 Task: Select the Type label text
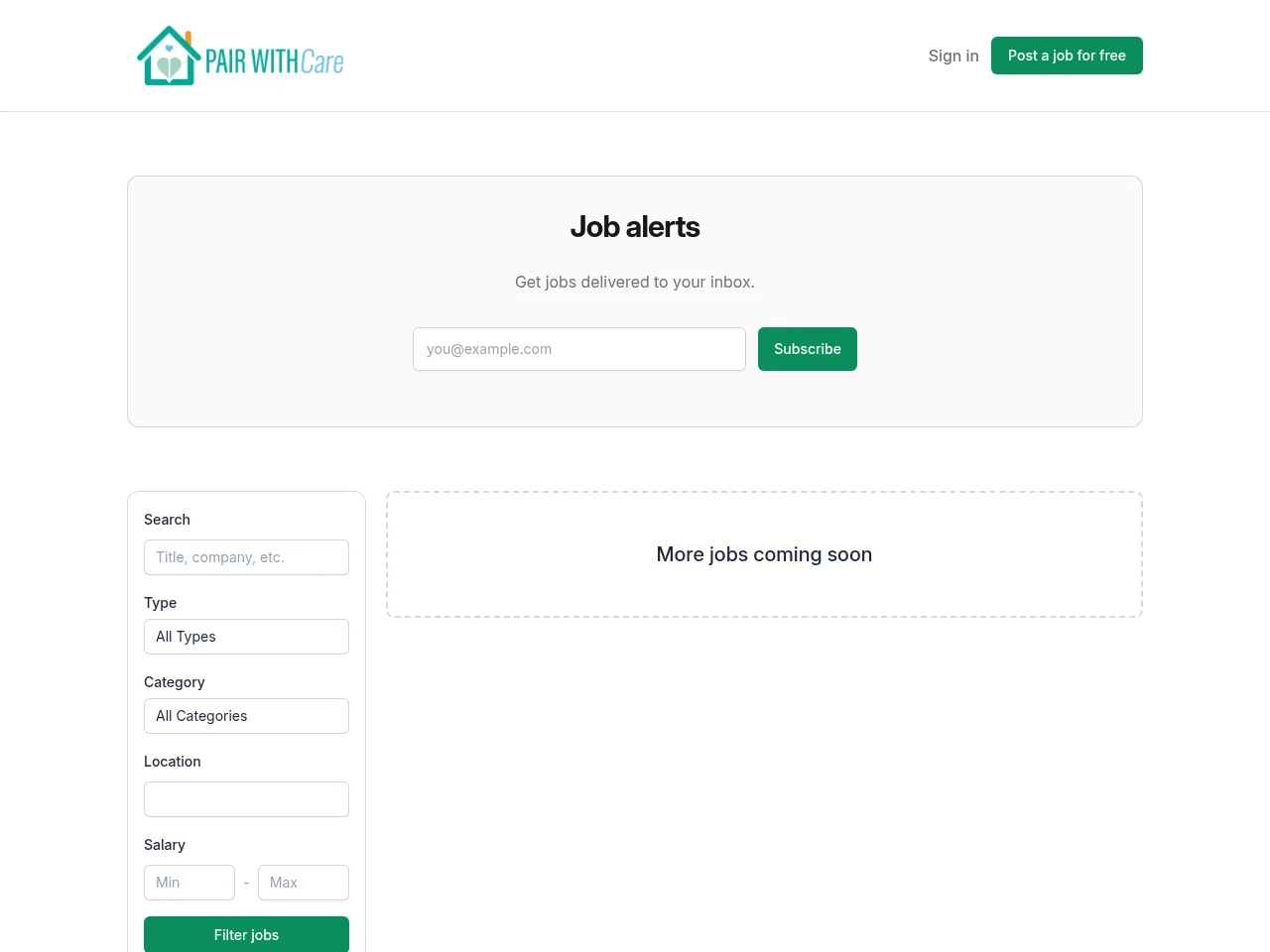160,603
